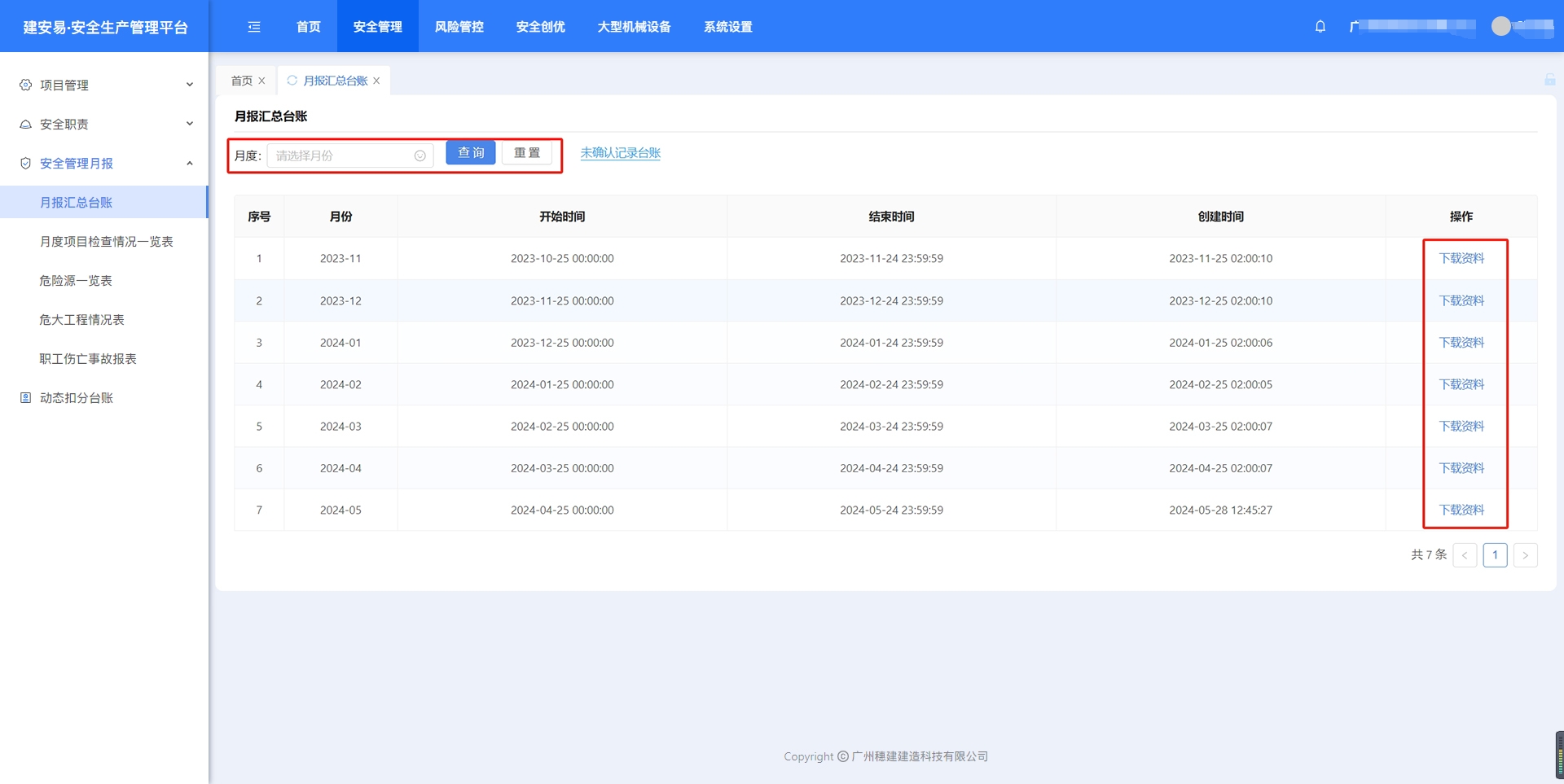Expand the 安全职责 sidebar menu

coord(104,124)
